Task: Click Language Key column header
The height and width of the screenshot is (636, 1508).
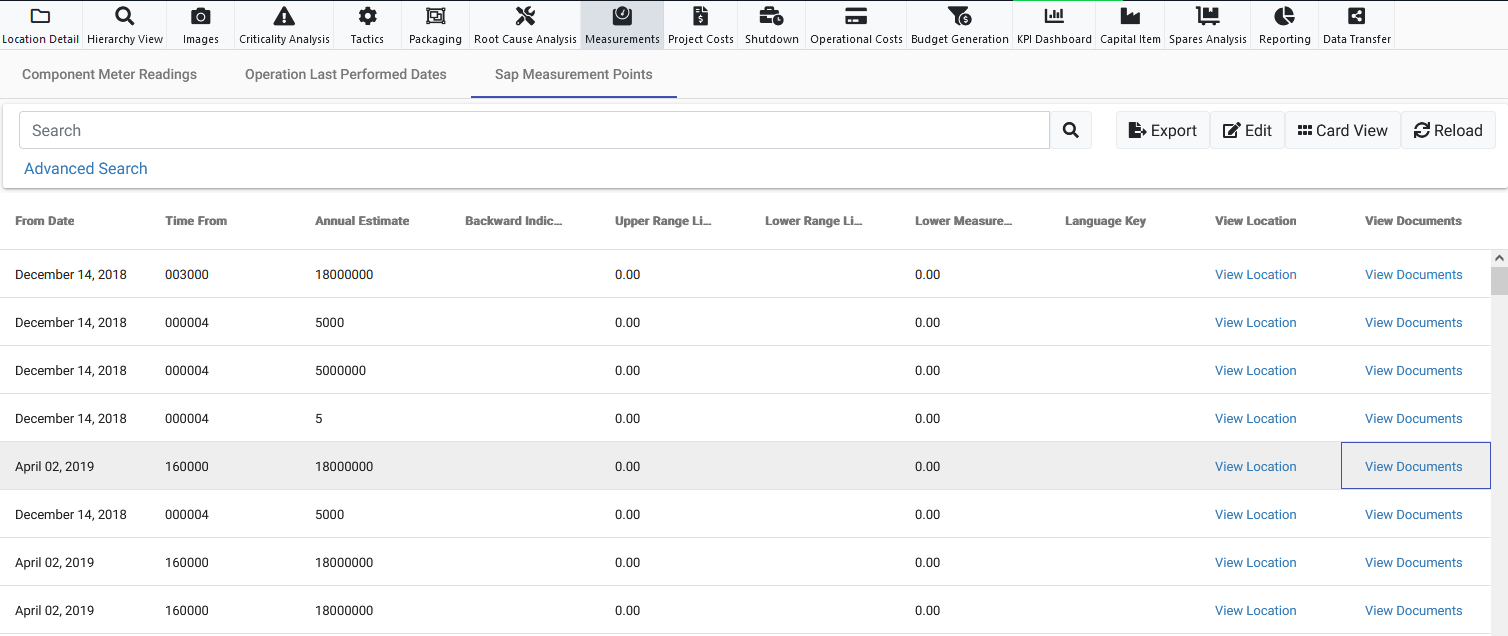Action: pyautogui.click(x=1105, y=221)
